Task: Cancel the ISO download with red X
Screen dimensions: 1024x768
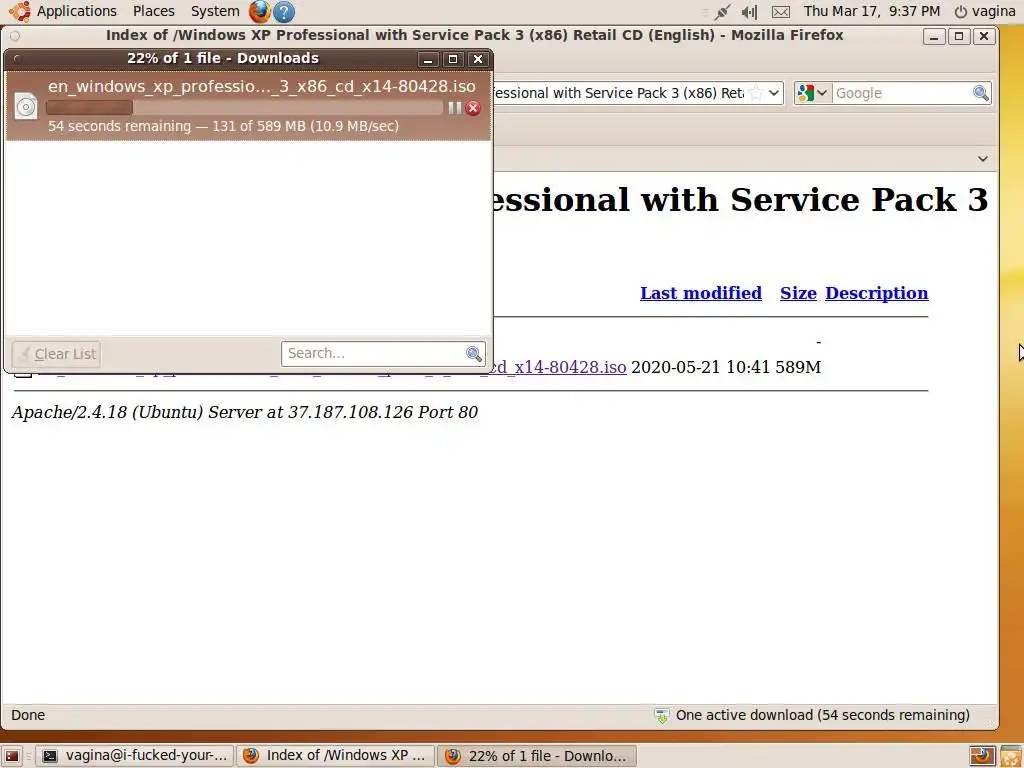Action: pyautogui.click(x=473, y=108)
